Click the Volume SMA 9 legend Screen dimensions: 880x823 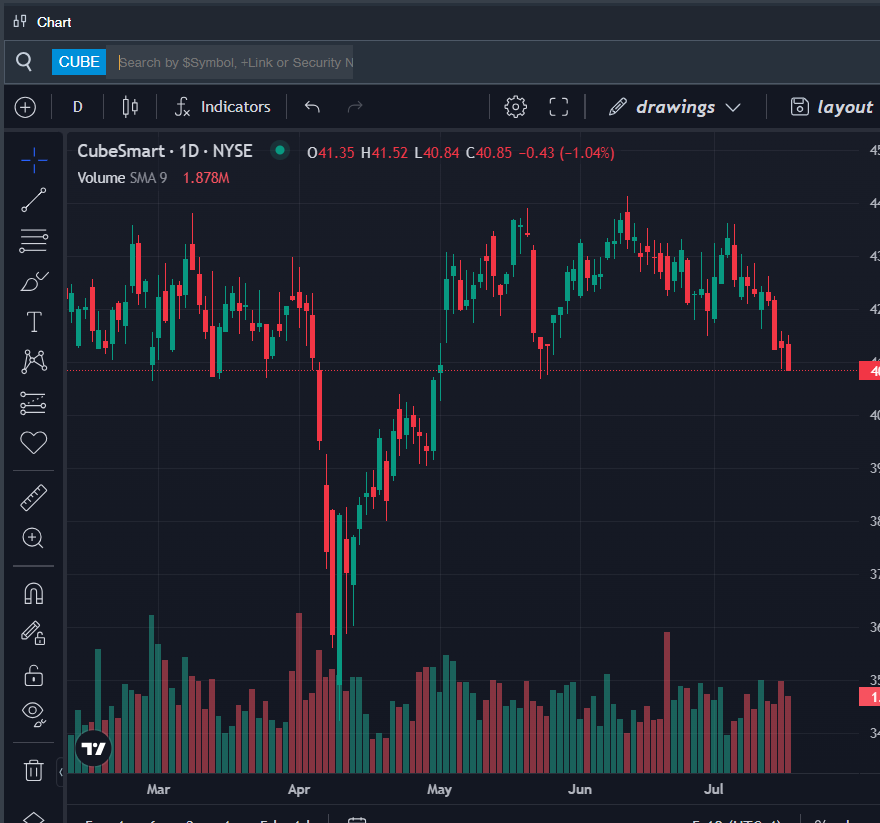pos(122,178)
